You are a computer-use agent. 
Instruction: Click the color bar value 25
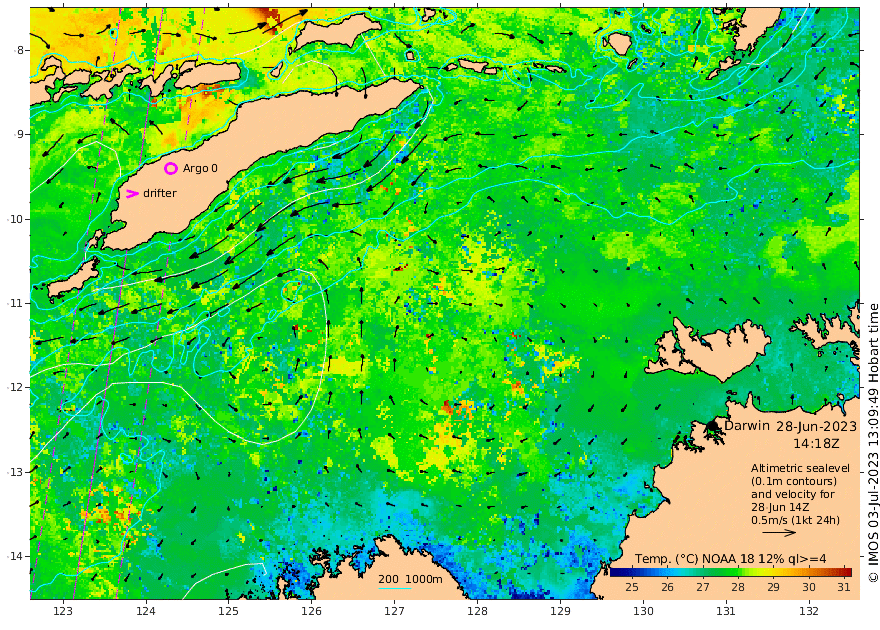631,587
